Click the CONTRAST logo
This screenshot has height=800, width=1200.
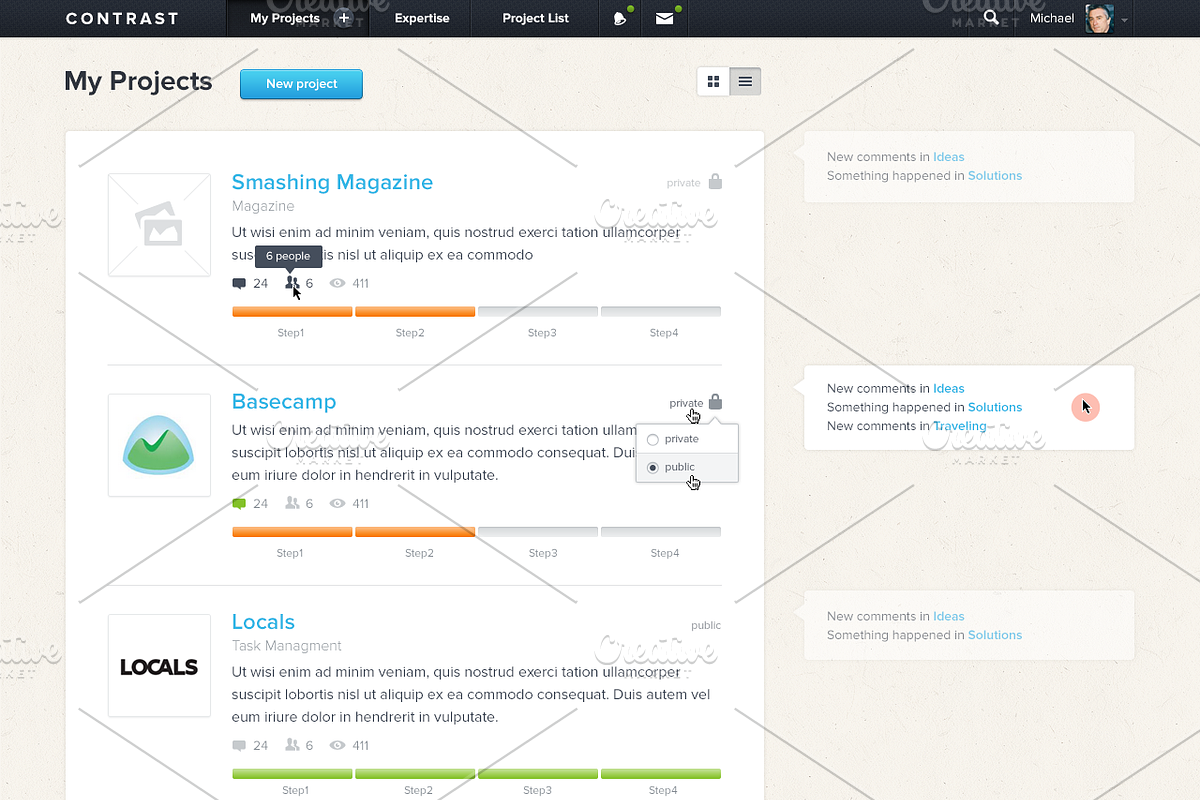[122, 18]
